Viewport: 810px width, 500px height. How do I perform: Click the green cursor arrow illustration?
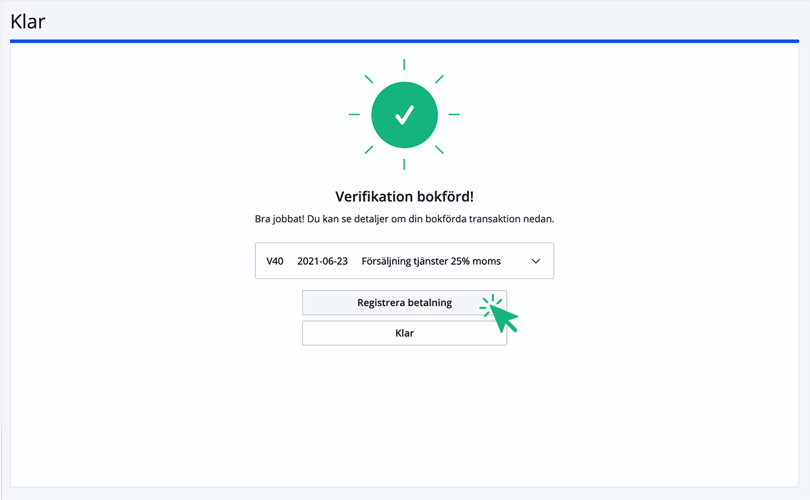pos(505,319)
